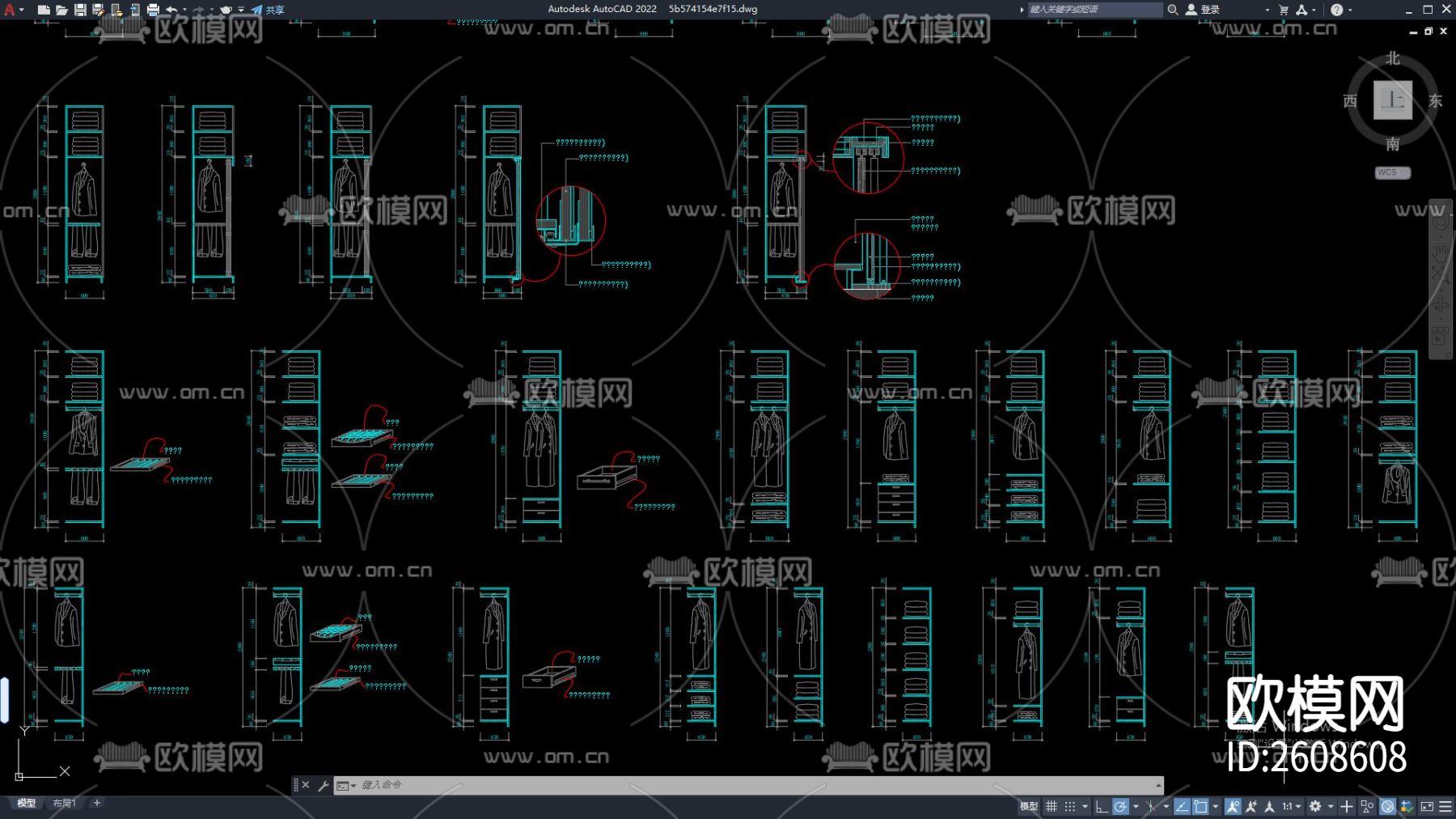Viewport: 1456px width, 819px height.
Task: Click the 登录 sign-in button
Action: pyautogui.click(x=1203, y=10)
